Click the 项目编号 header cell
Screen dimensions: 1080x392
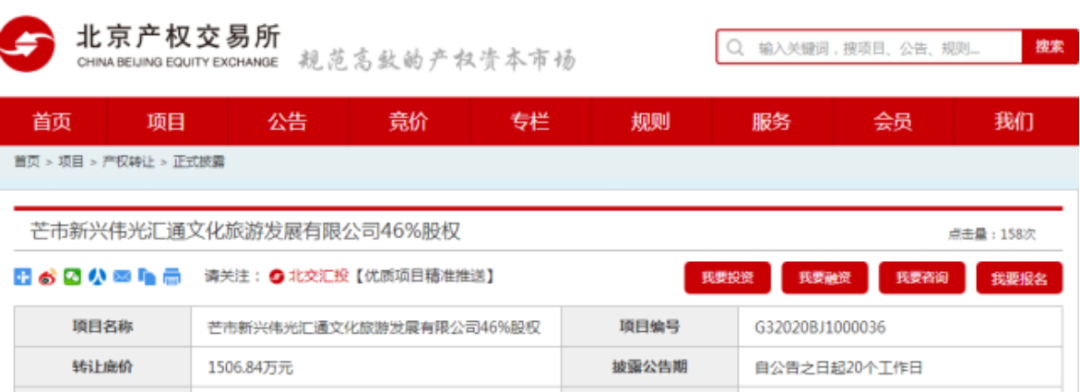point(650,327)
